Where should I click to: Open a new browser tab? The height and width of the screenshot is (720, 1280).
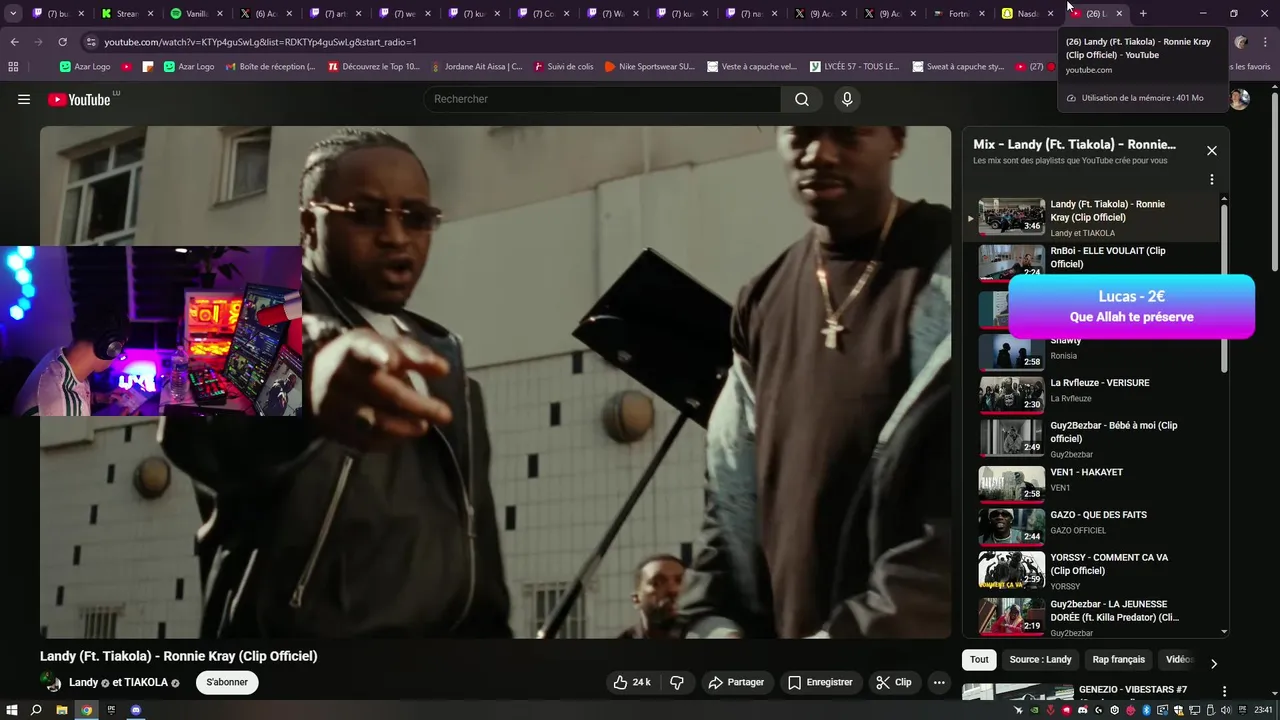pyautogui.click(x=1143, y=14)
